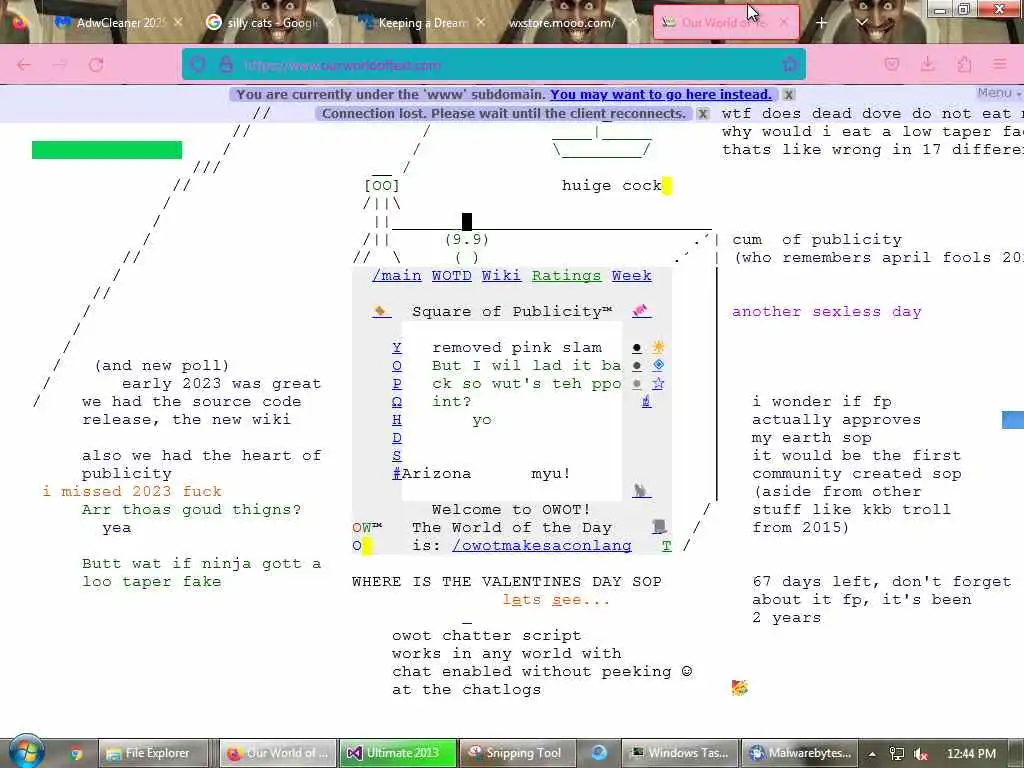
Task: Click the Y letter link
Action: 396,347
